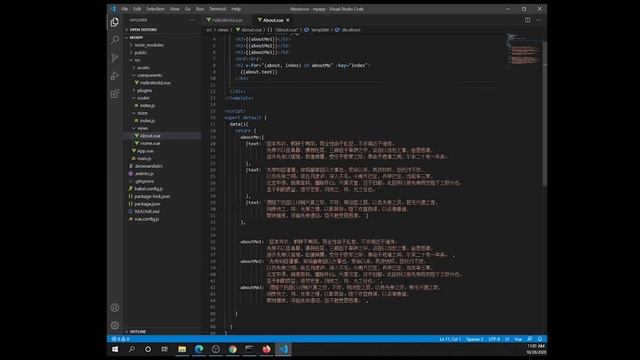Click the editor vertical scrollbar
Screen dimensions: 640x360
point(544,113)
